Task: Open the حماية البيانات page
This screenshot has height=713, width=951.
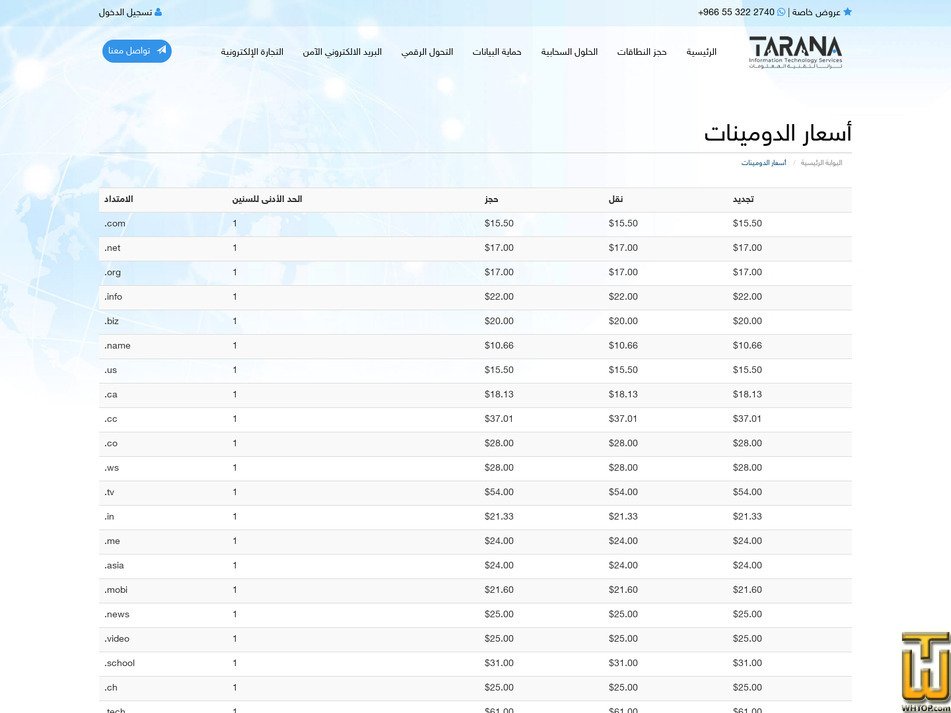Action: point(498,52)
